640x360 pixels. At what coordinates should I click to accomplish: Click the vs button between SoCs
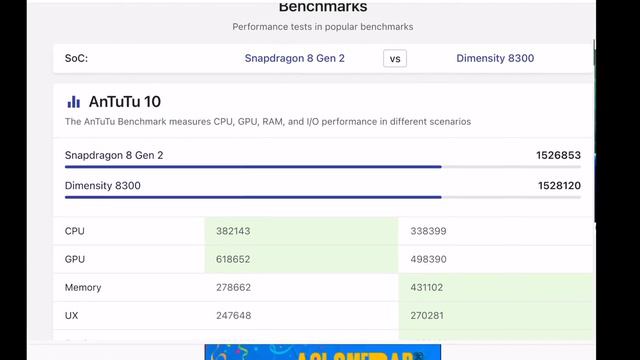pos(395,58)
